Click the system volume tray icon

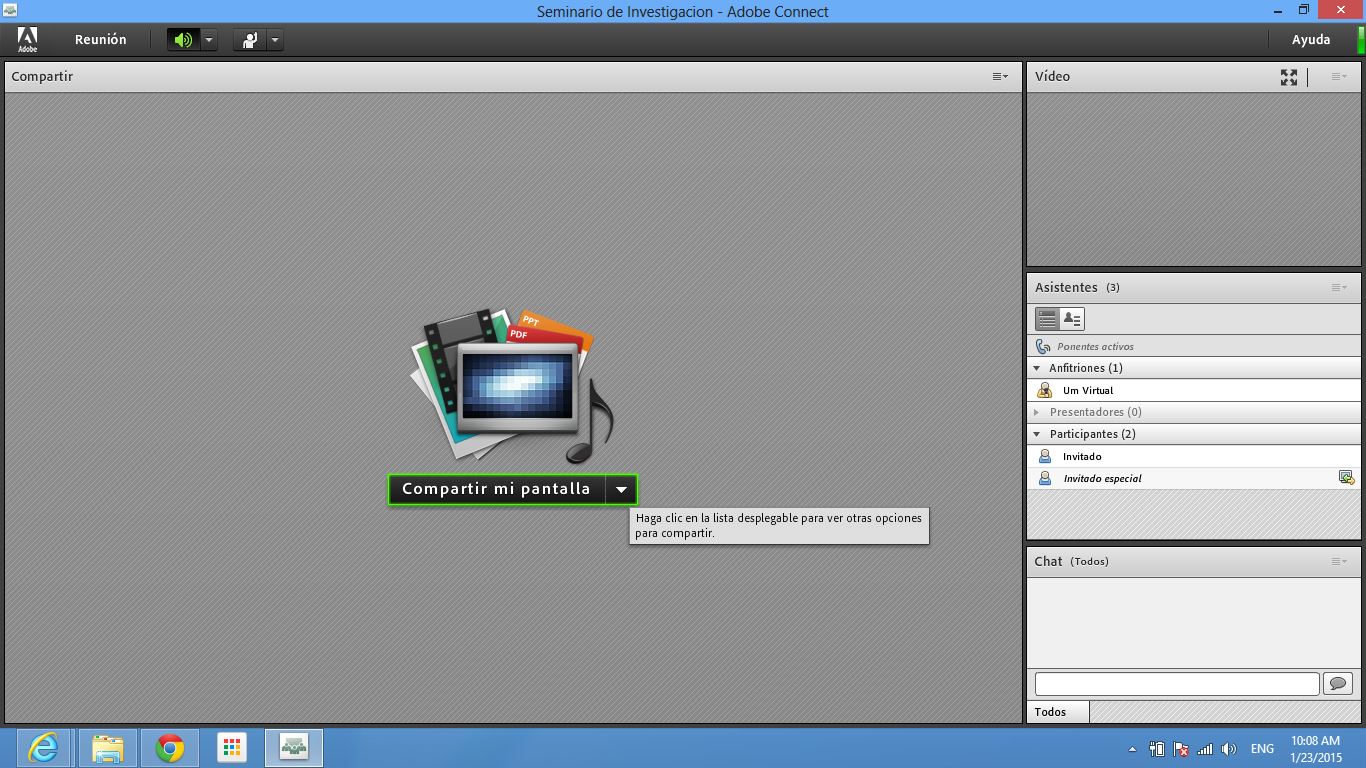pos(1229,749)
